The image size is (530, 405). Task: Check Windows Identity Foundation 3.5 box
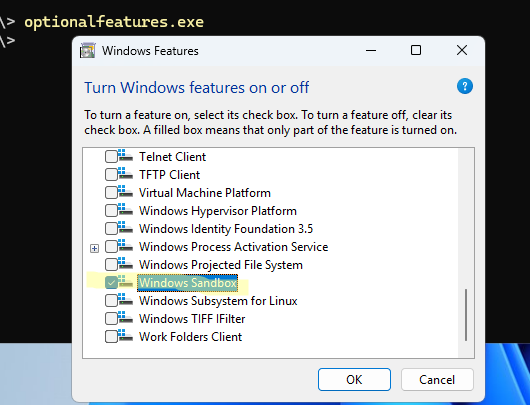[x=111, y=229]
